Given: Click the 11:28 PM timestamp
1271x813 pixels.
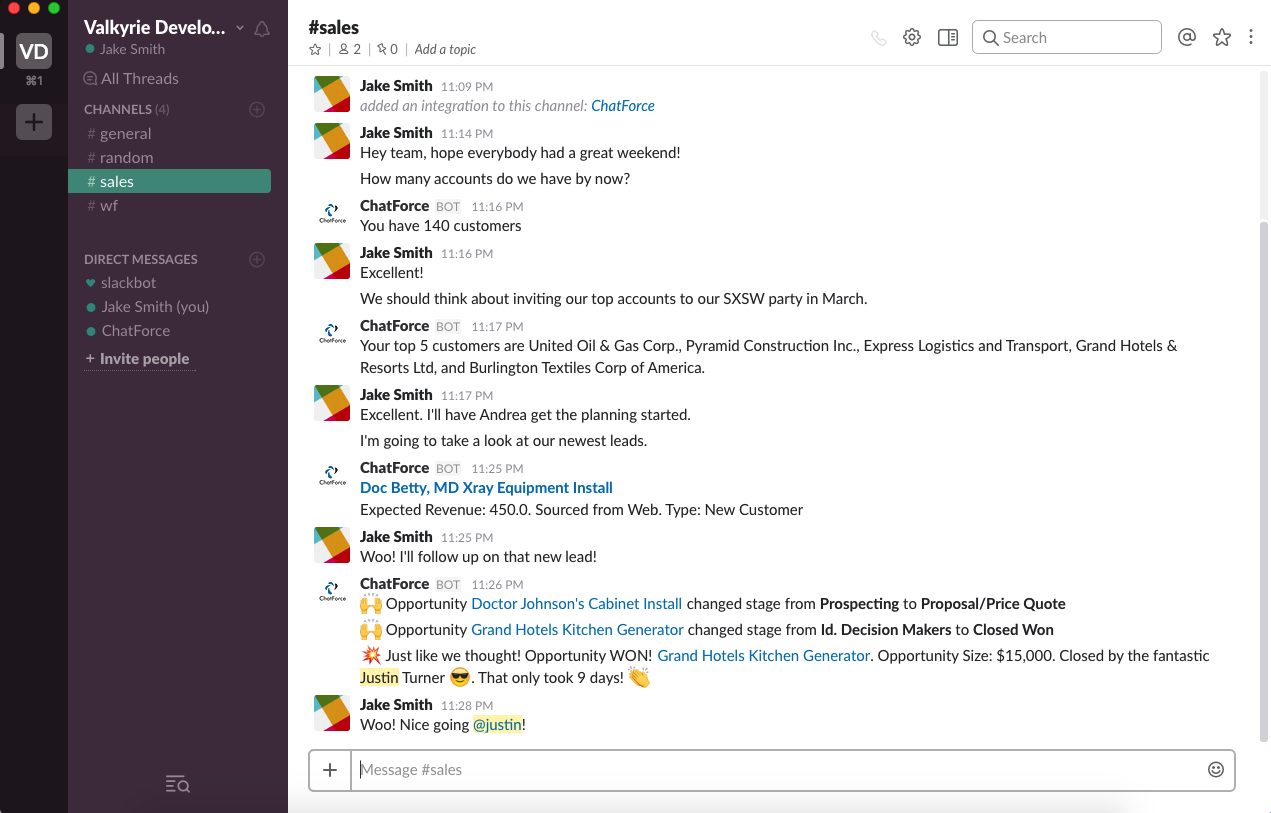Looking at the screenshot, I should pos(467,706).
